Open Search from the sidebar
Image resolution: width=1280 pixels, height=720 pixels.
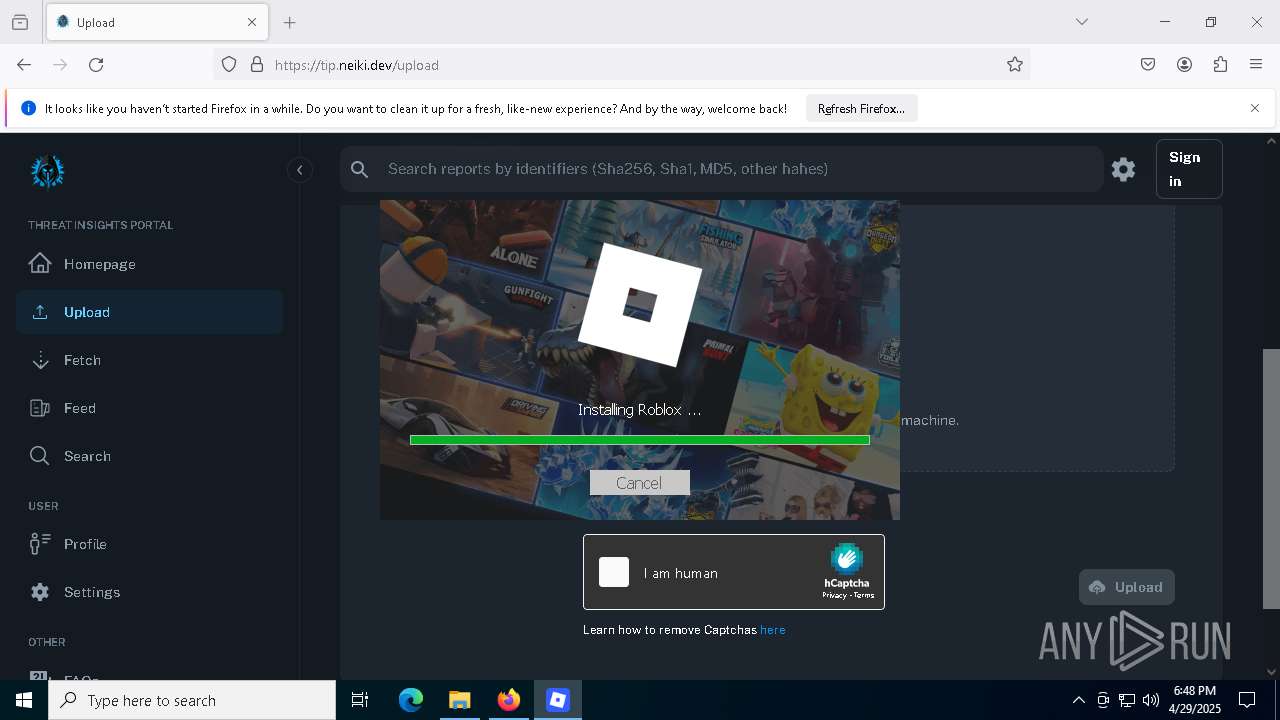tap(149, 456)
